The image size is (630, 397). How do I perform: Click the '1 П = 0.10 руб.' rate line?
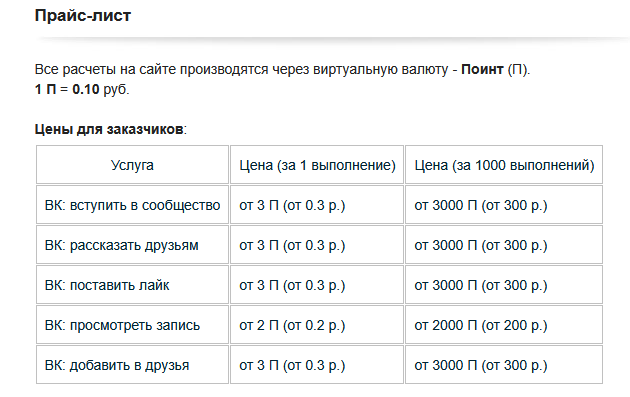[82, 89]
